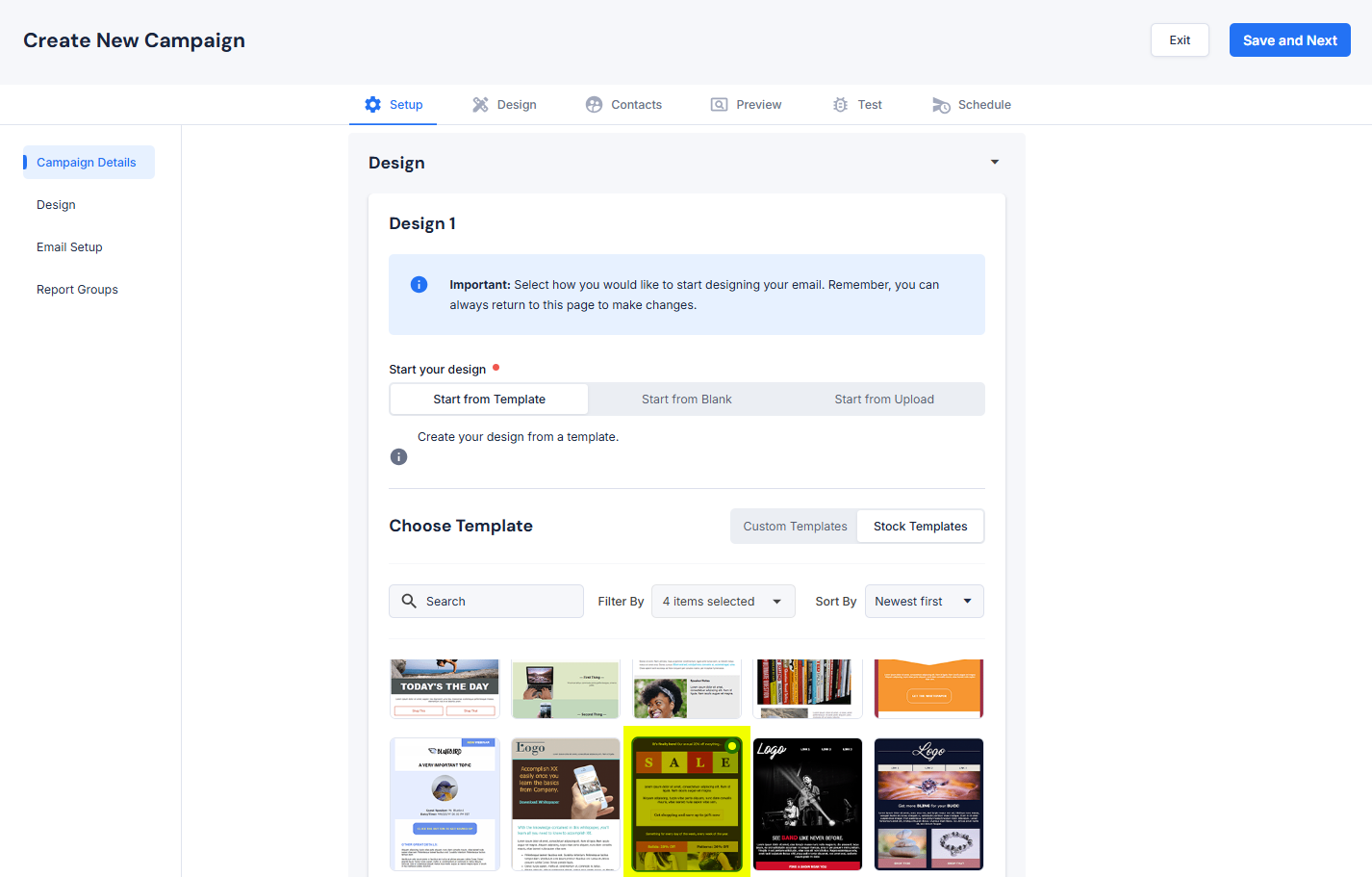Click the blue info icon beside Important
The image size is (1372, 877).
419,284
